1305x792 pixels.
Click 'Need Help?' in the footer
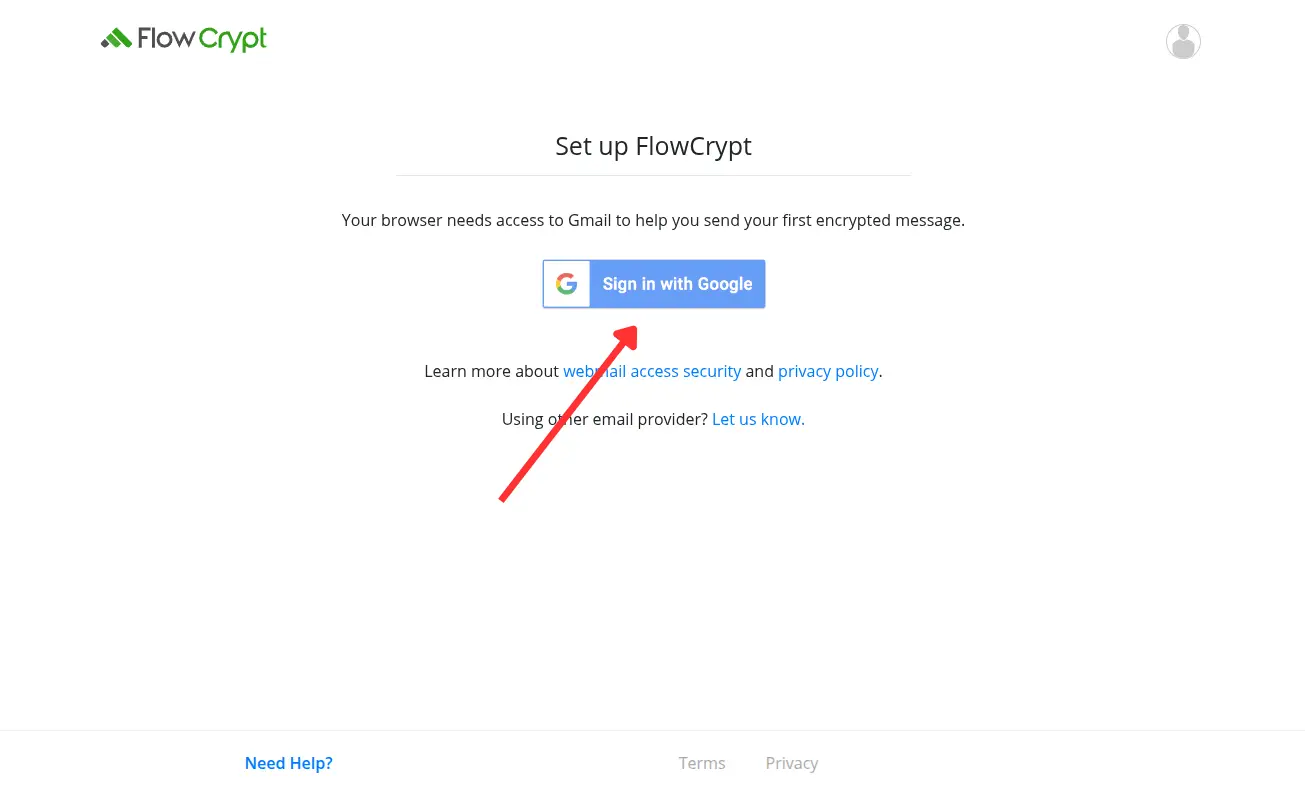[288, 763]
